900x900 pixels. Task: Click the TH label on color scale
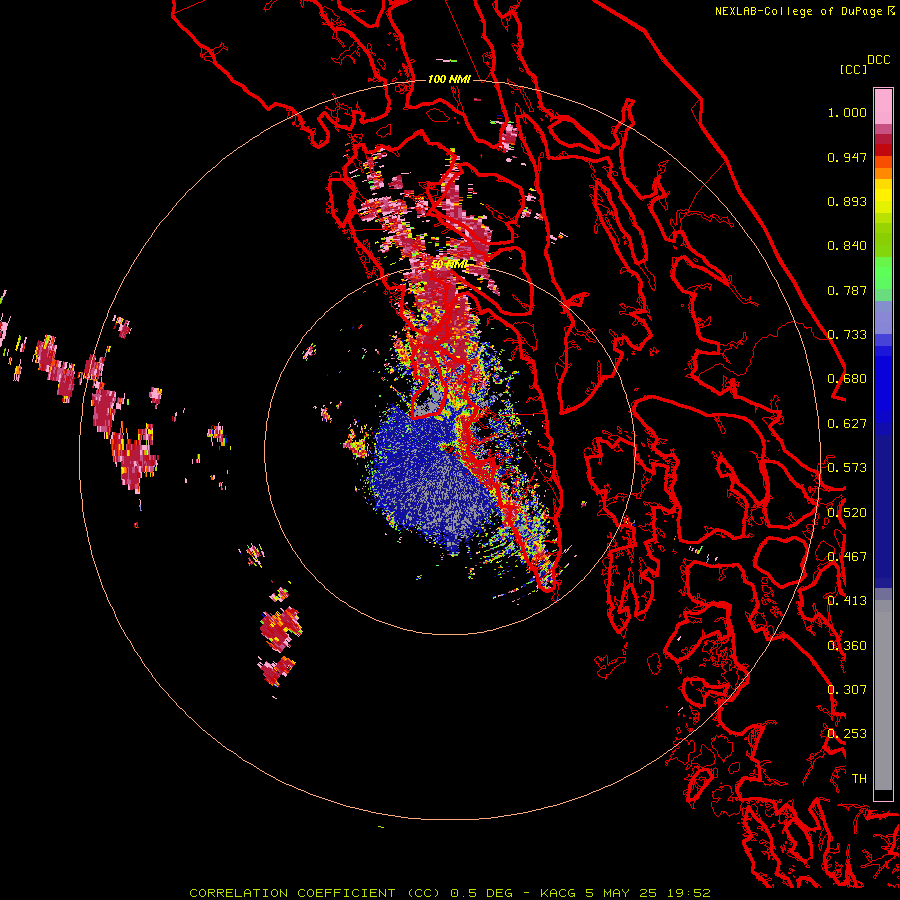[x=859, y=779]
